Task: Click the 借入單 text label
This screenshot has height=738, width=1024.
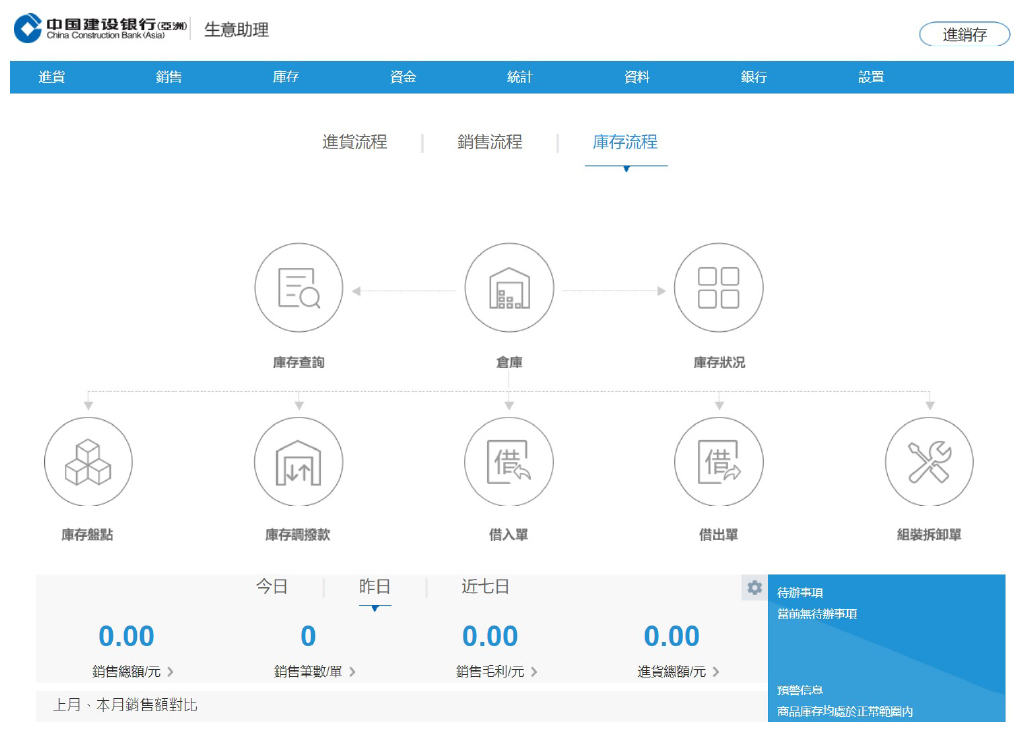Action: [509, 535]
